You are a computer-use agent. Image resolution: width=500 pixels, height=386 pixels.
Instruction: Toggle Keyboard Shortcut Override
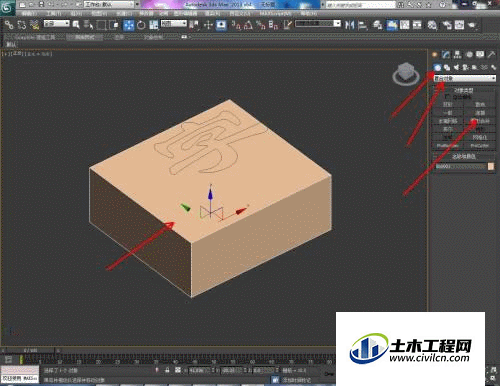coord(221,25)
